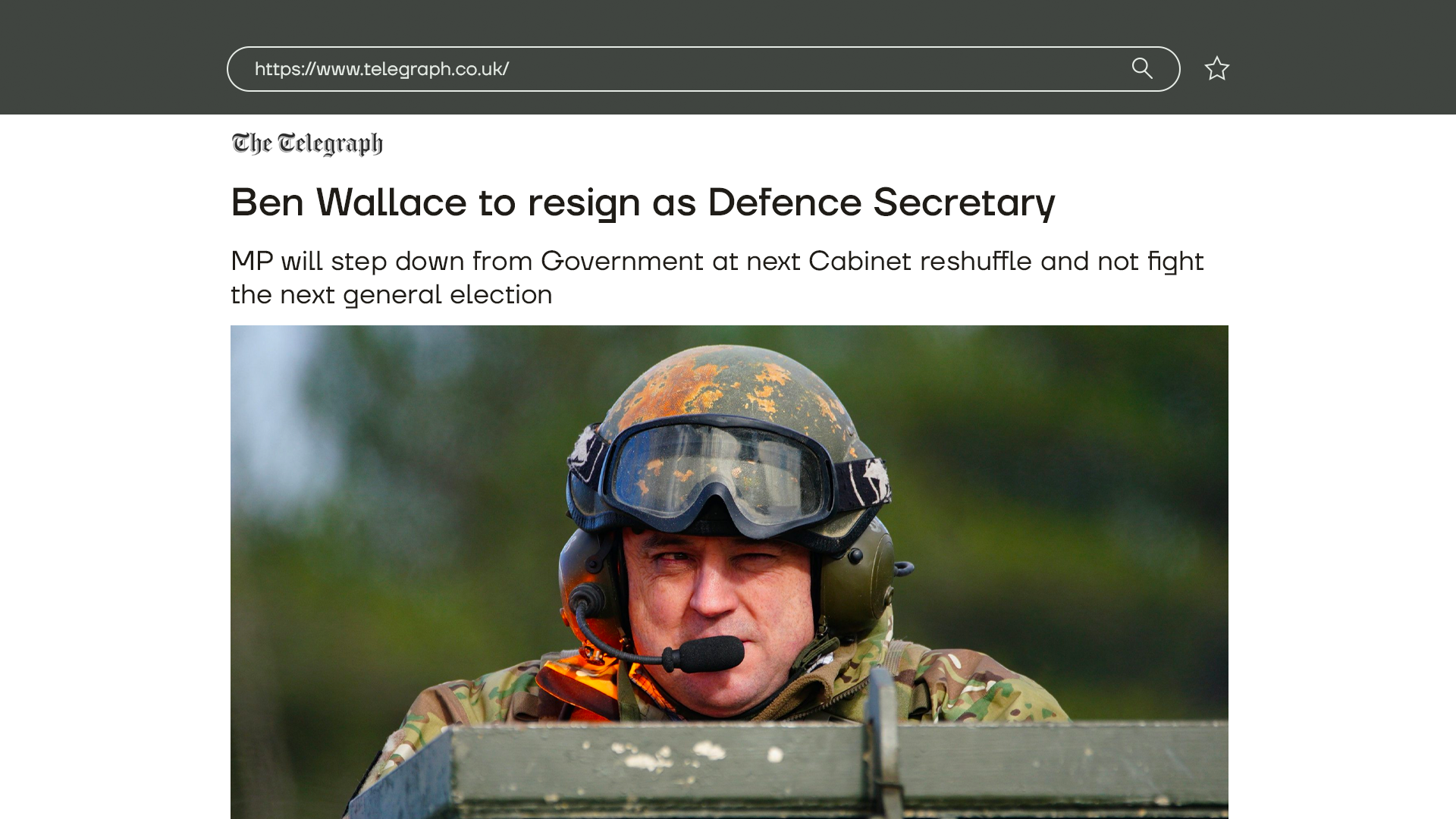The image size is (1456, 819).
Task: Click 'telegraph.co.uk' text in the URL
Action: click(x=433, y=69)
